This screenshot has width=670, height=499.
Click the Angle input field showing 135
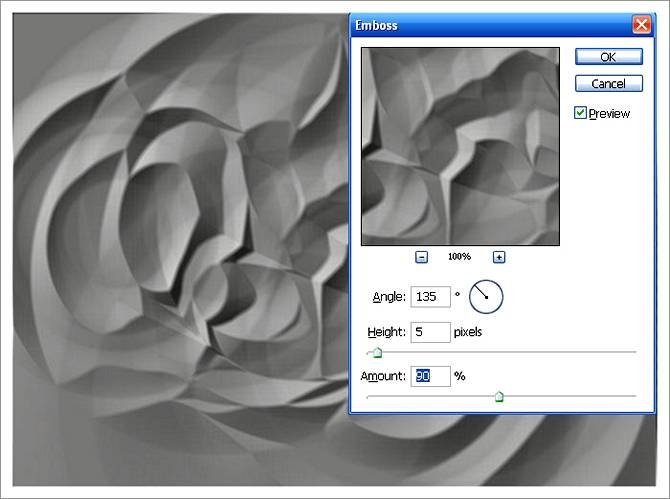tap(430, 296)
